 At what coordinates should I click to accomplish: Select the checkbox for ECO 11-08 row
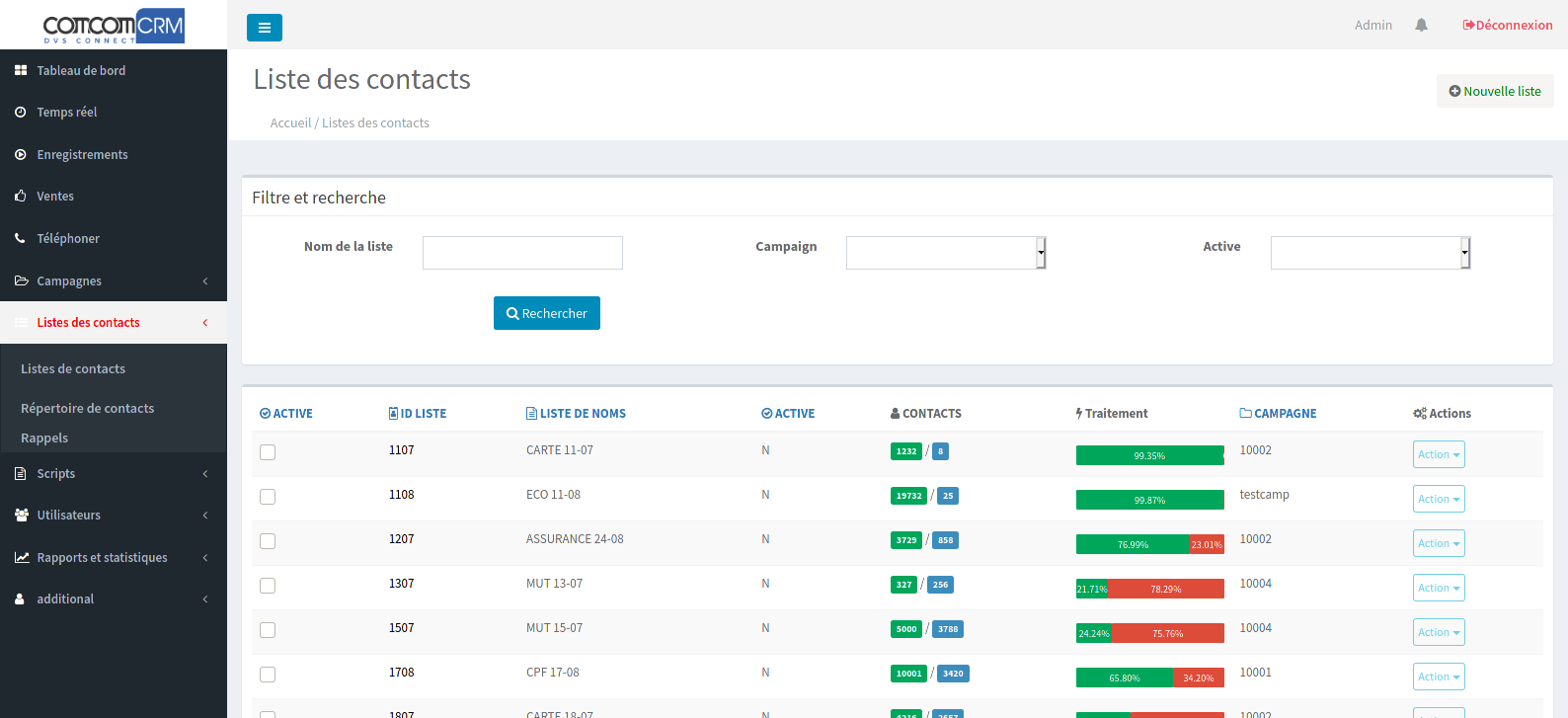[268, 497]
